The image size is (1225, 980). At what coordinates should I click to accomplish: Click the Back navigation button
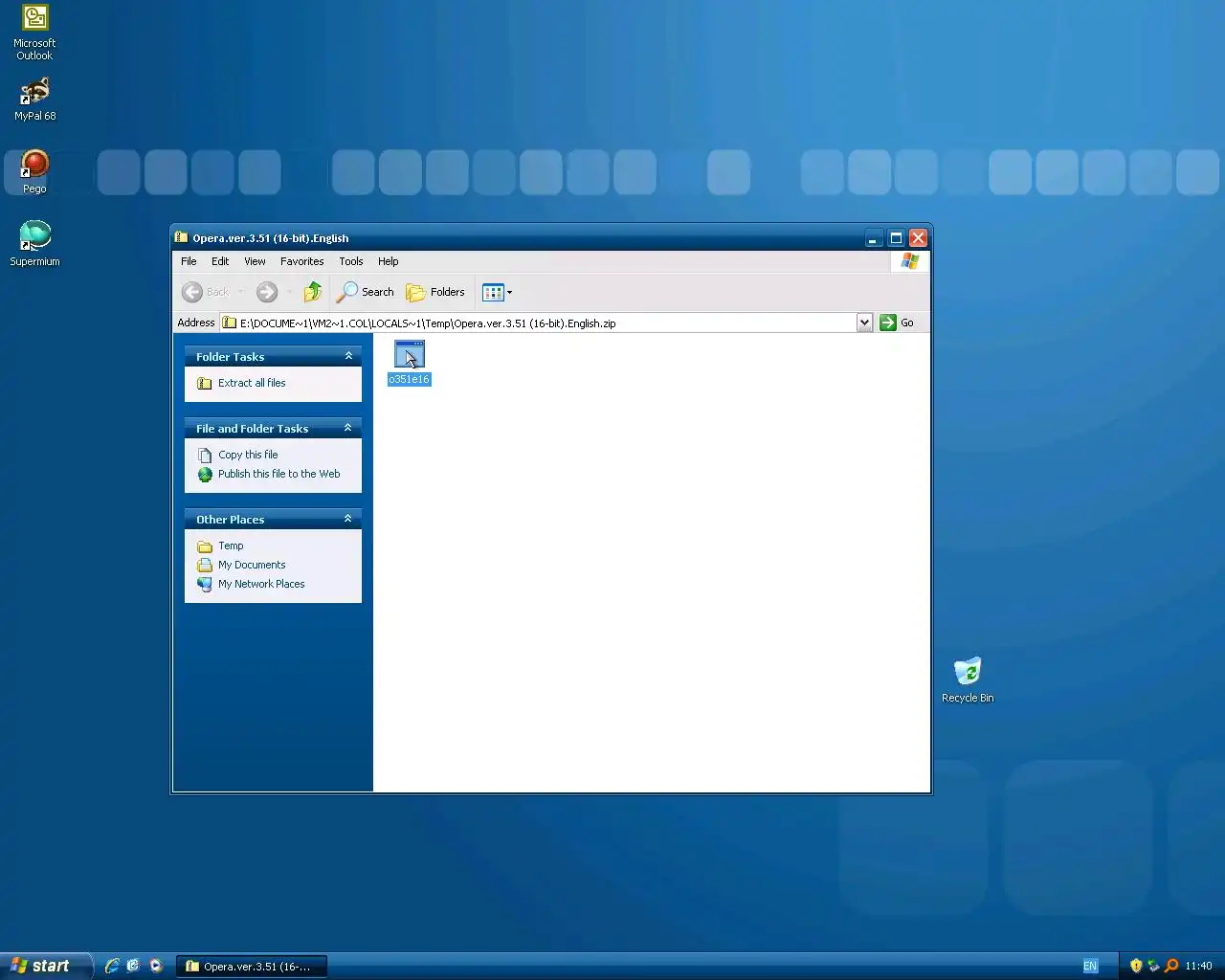click(x=206, y=292)
